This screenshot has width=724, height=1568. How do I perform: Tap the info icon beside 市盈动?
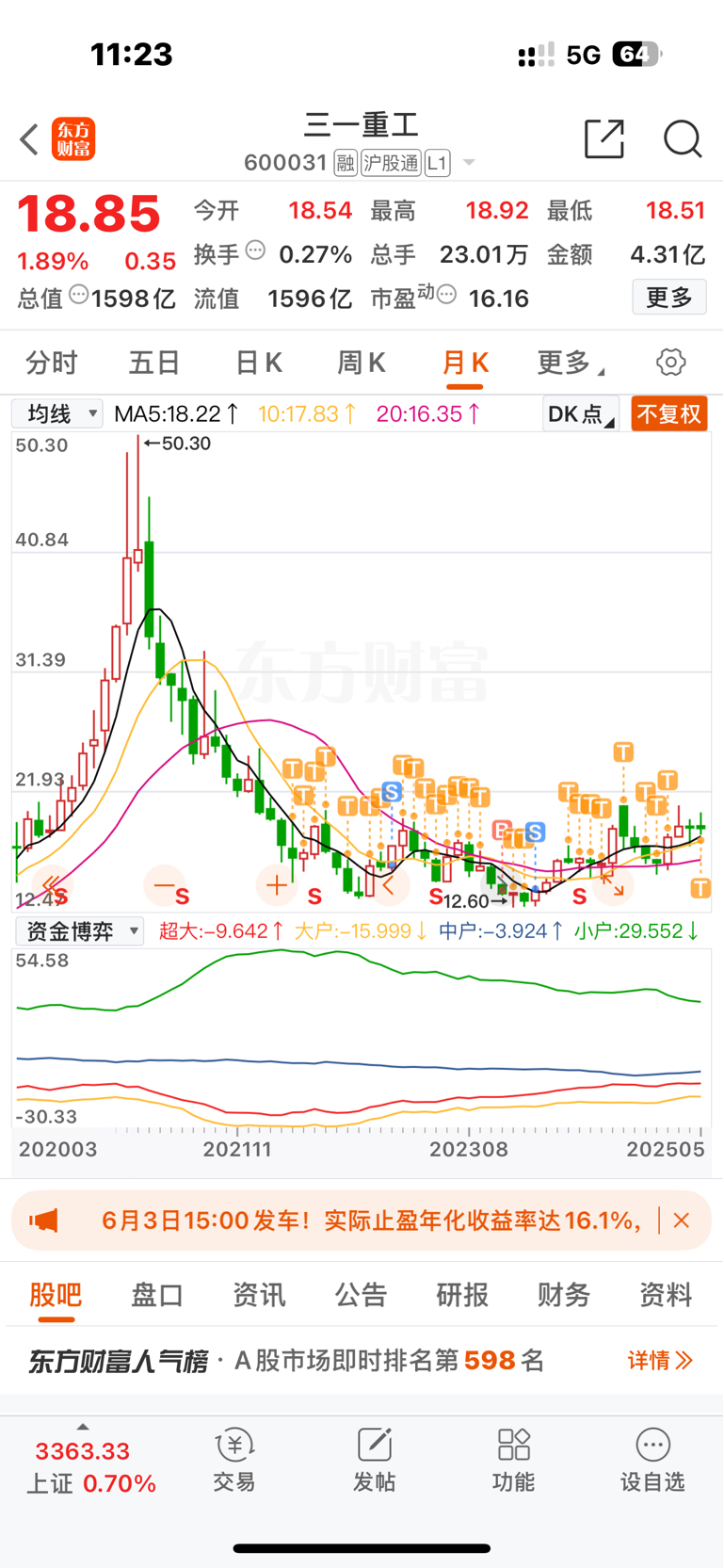coord(447,295)
